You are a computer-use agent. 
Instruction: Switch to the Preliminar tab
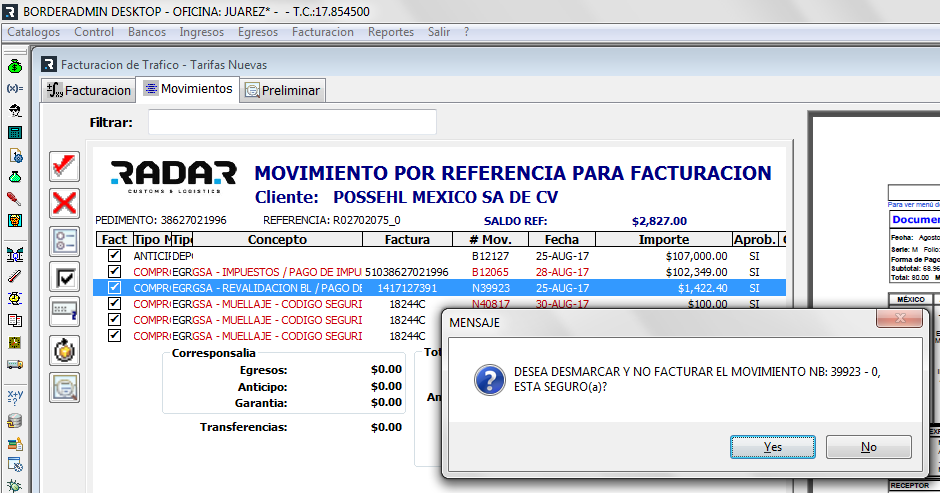coord(282,90)
